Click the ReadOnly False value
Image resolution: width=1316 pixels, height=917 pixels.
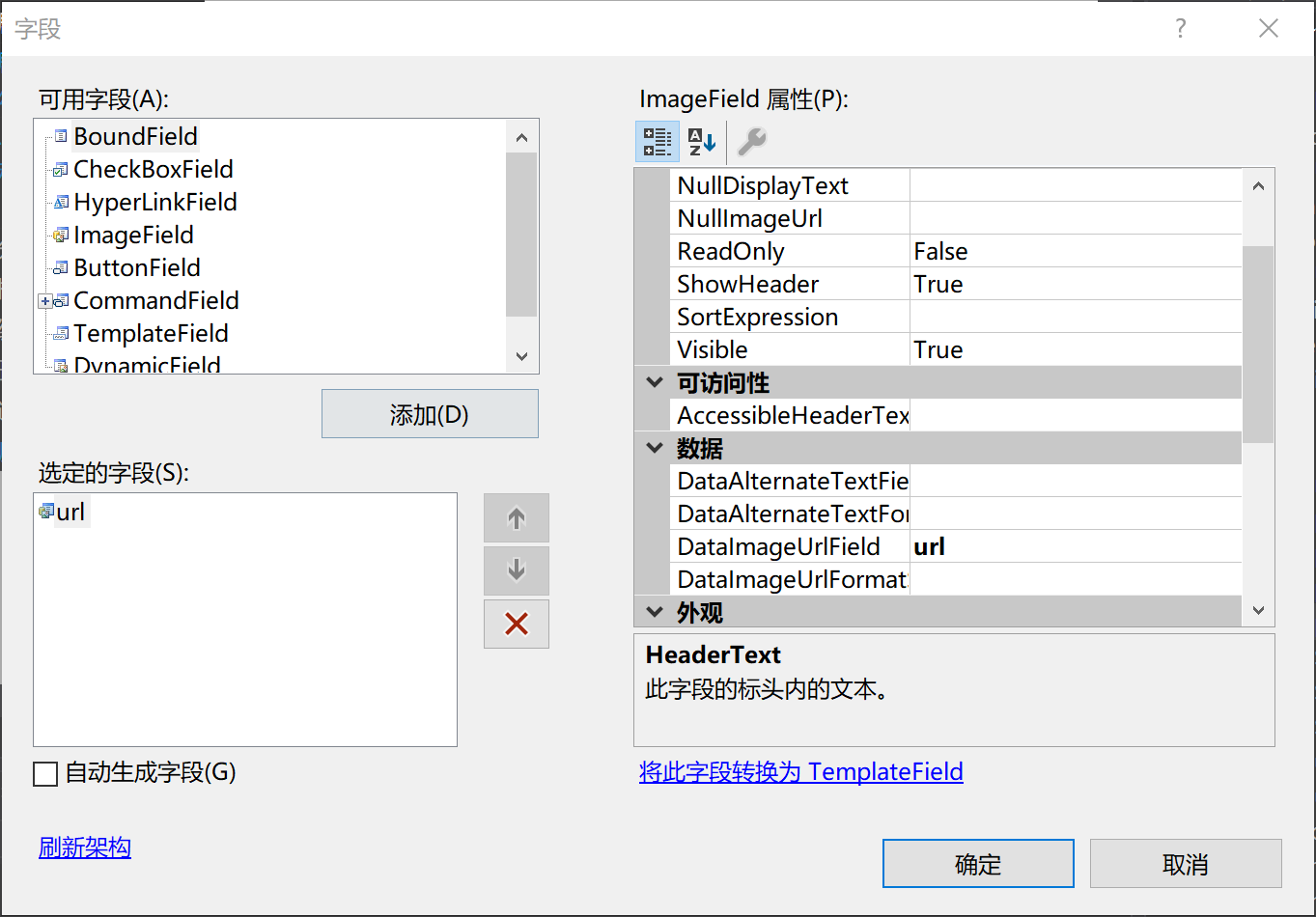(1076, 251)
